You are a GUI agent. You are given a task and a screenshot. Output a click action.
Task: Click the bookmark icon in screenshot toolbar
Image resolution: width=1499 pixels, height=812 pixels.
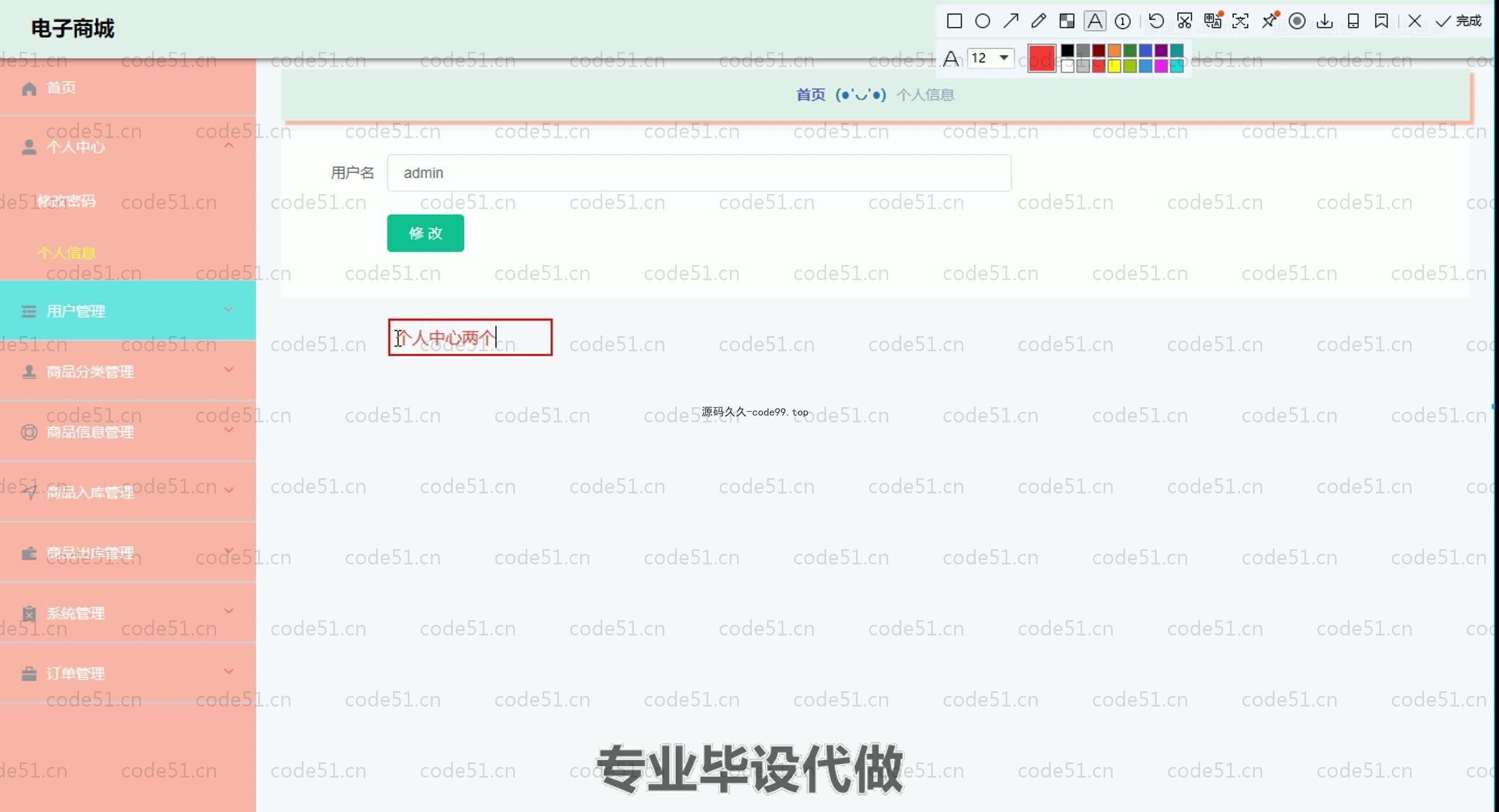(1381, 21)
